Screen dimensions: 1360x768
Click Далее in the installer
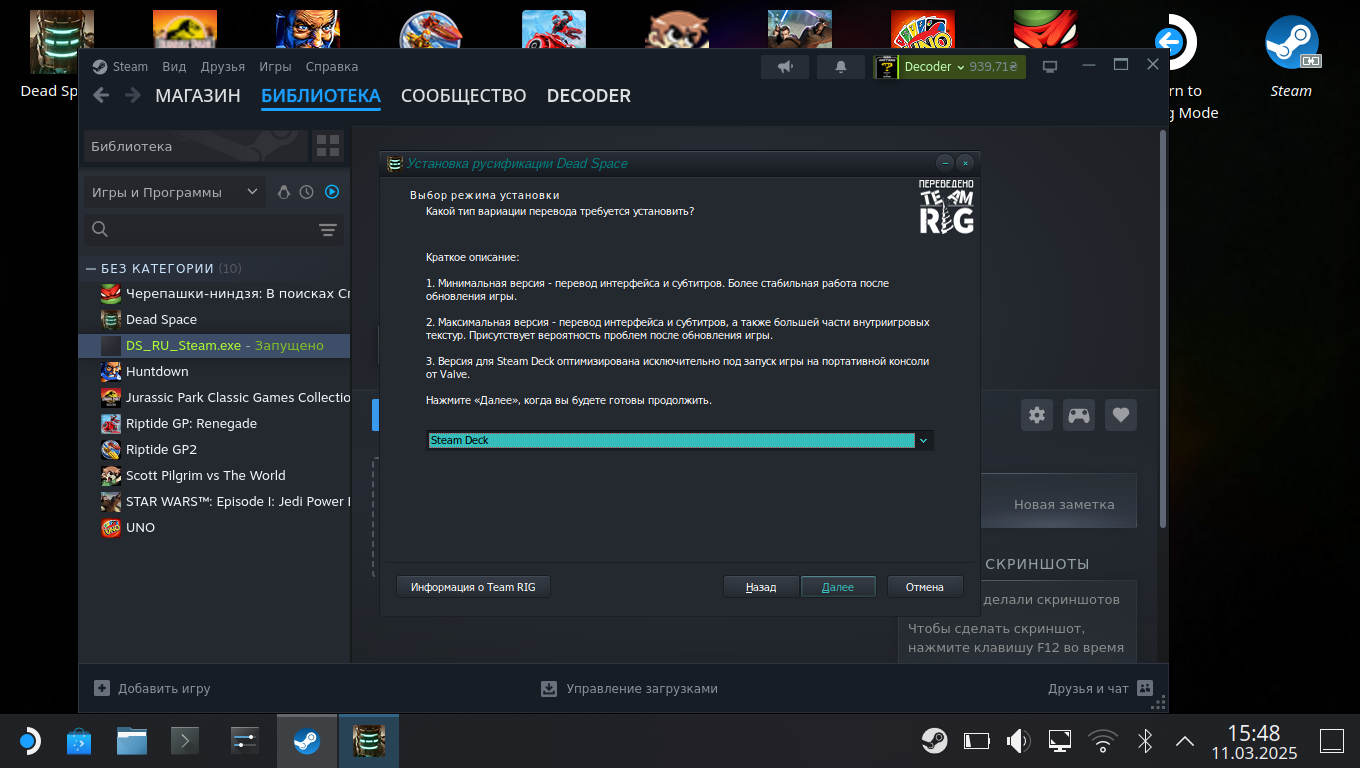838,587
